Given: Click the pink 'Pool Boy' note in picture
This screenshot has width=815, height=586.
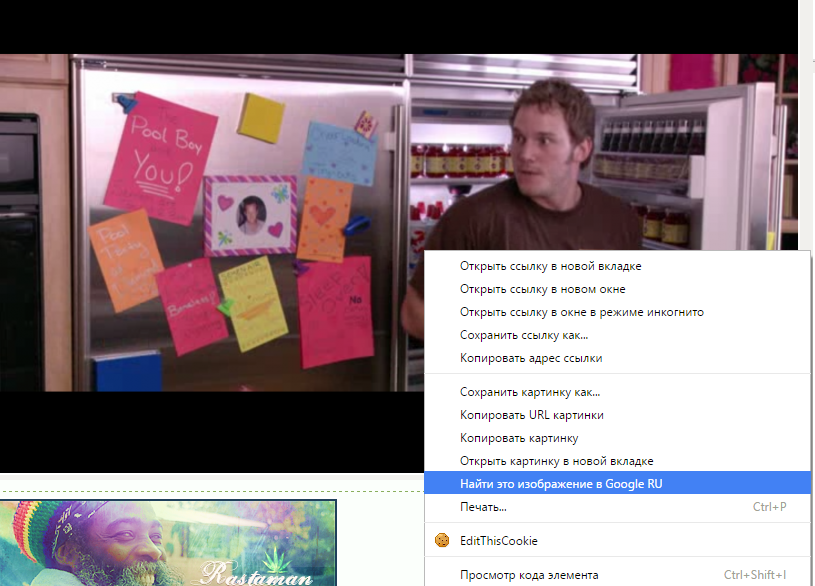Looking at the screenshot, I should click(161, 158).
